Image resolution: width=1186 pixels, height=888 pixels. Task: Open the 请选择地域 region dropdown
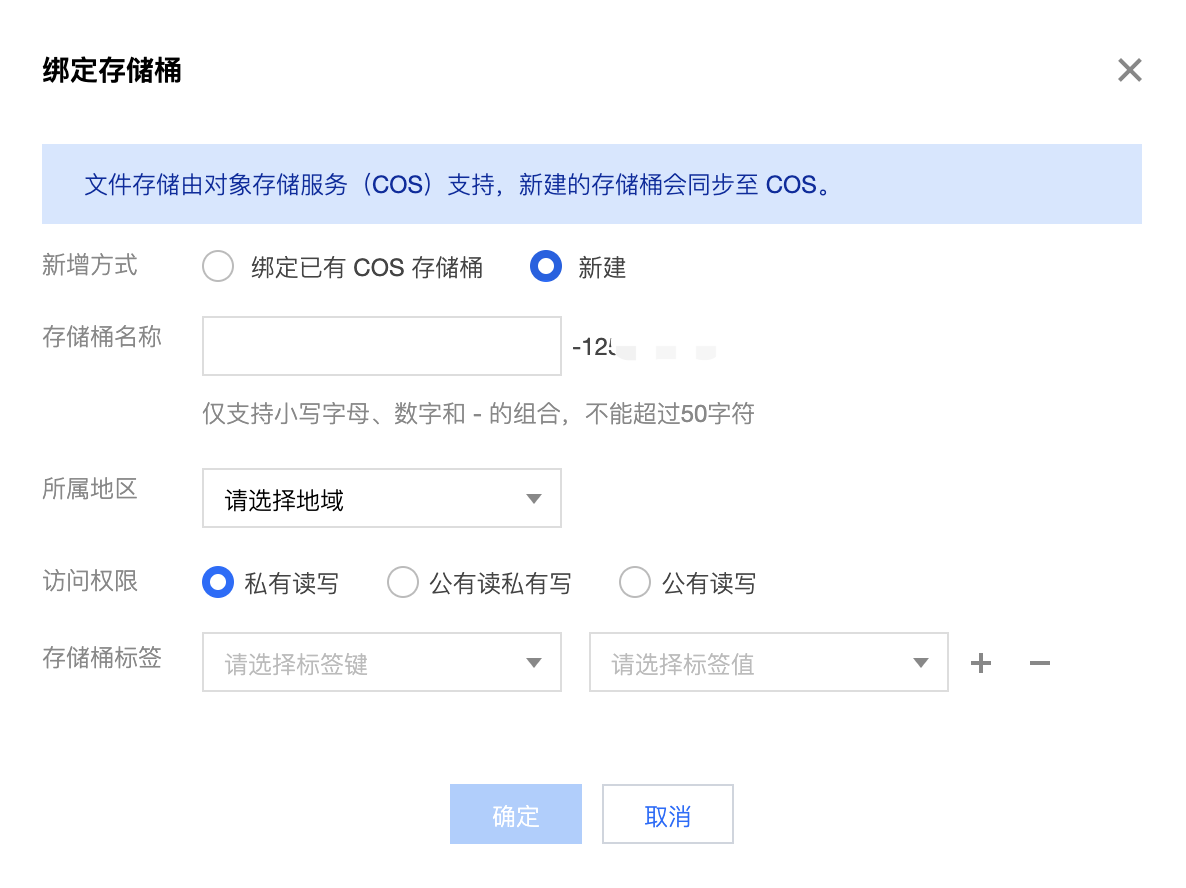[381, 499]
